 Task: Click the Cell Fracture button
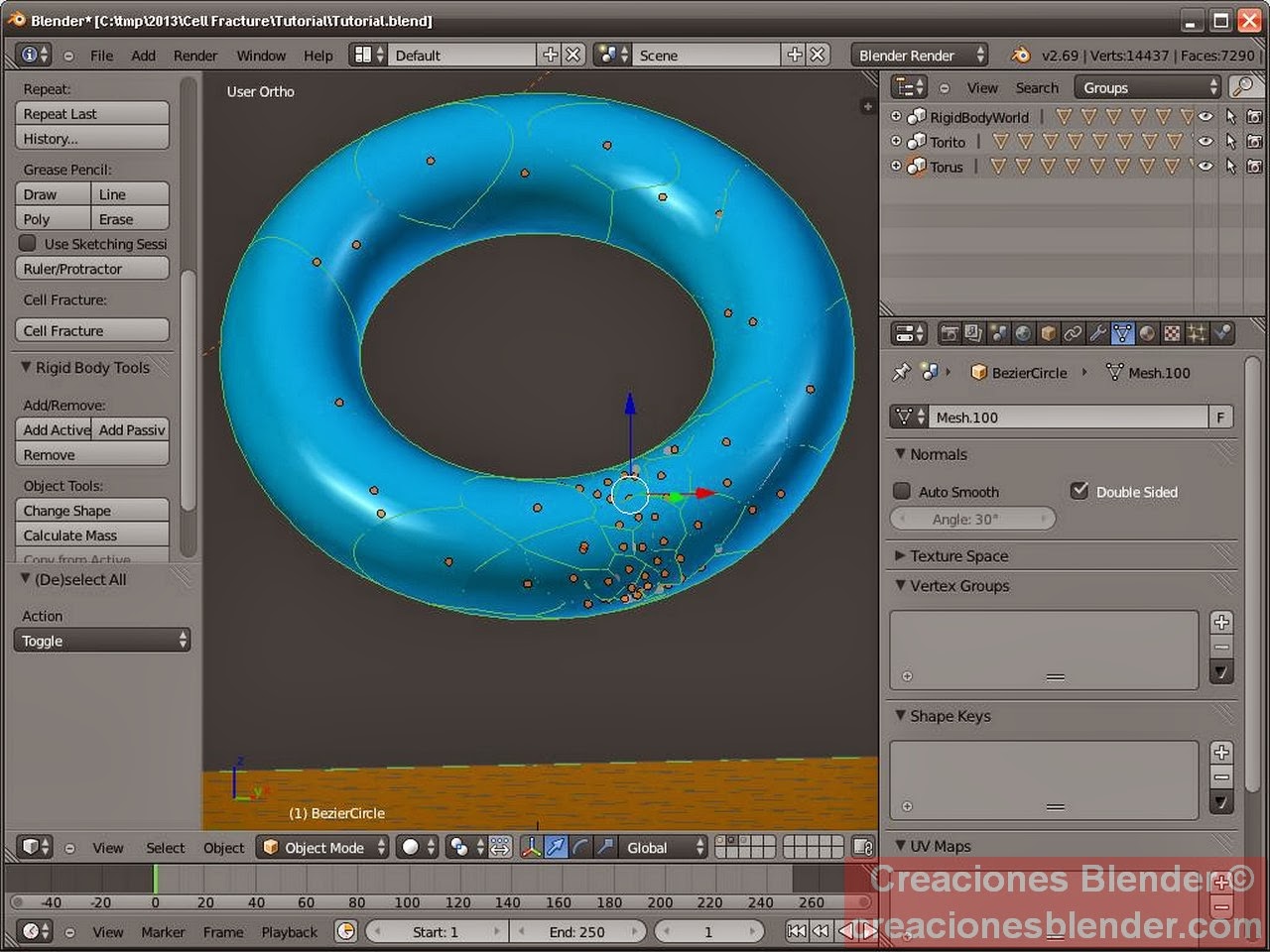tap(91, 330)
